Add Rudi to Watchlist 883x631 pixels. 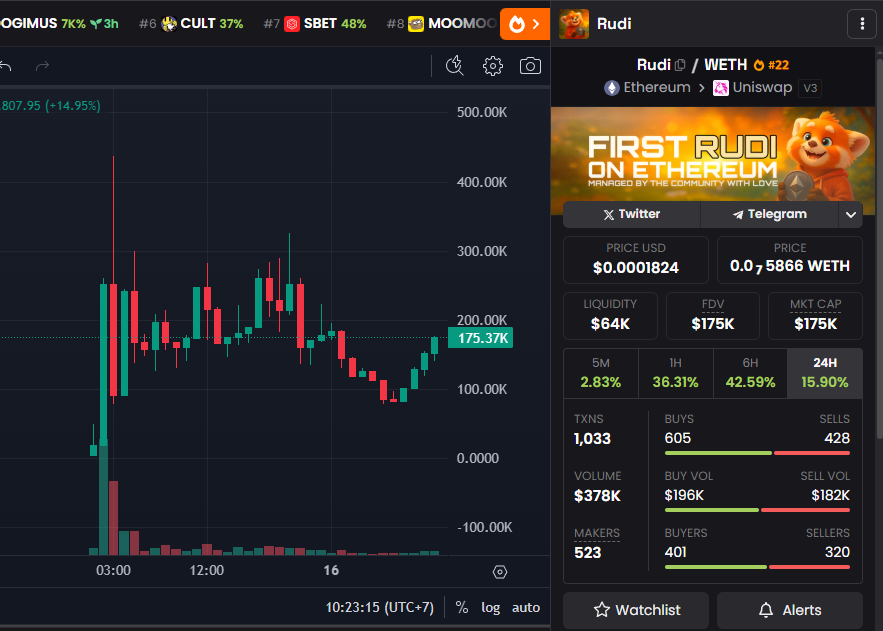pyautogui.click(x=636, y=610)
